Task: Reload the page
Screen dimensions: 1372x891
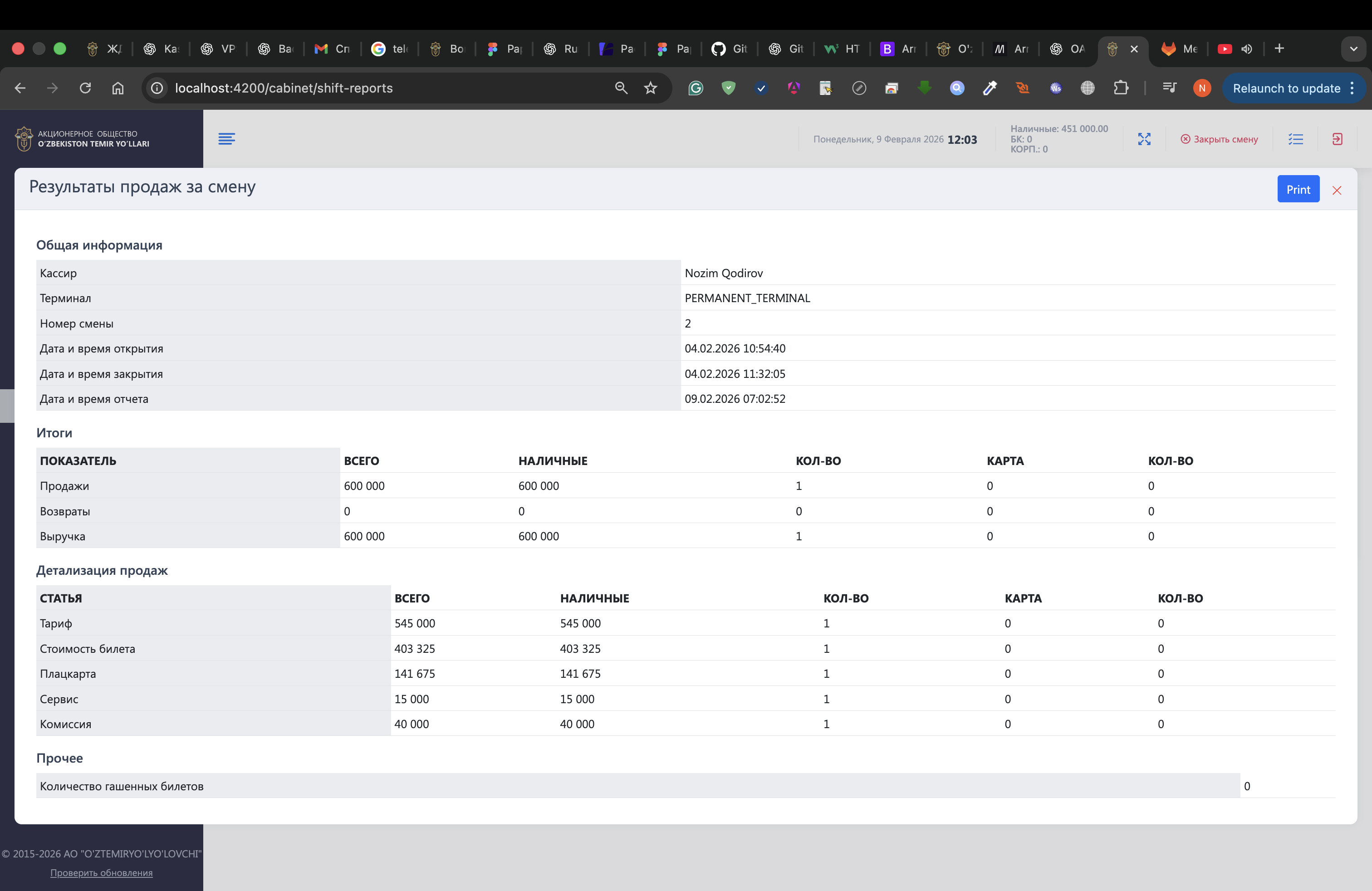Action: click(x=85, y=88)
